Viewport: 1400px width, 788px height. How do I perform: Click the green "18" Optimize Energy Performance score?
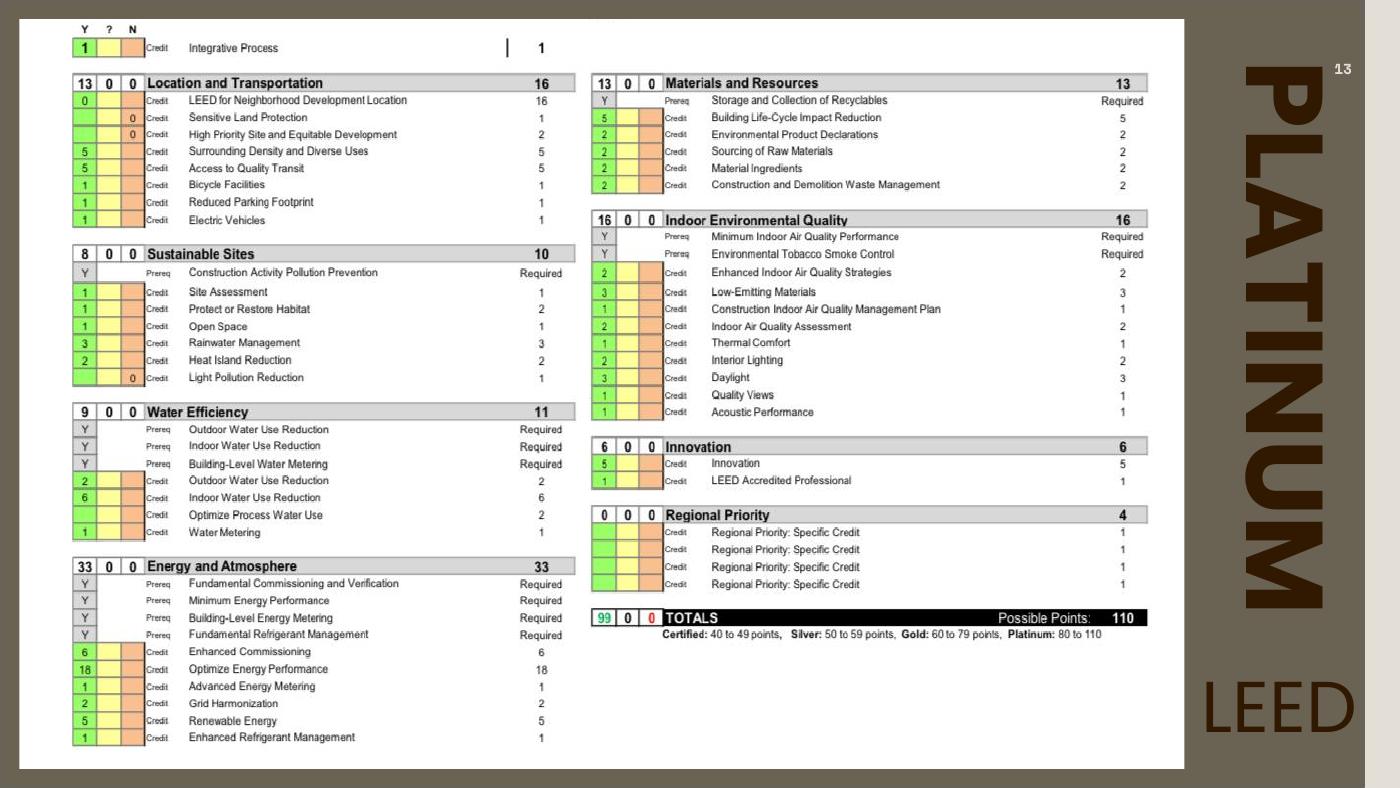(x=85, y=670)
